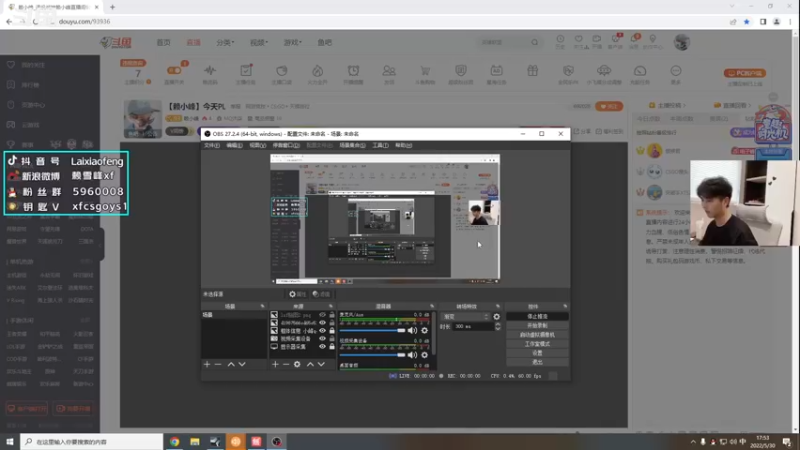Move selected source down
Screen dimensions: 800x450
click(321, 364)
